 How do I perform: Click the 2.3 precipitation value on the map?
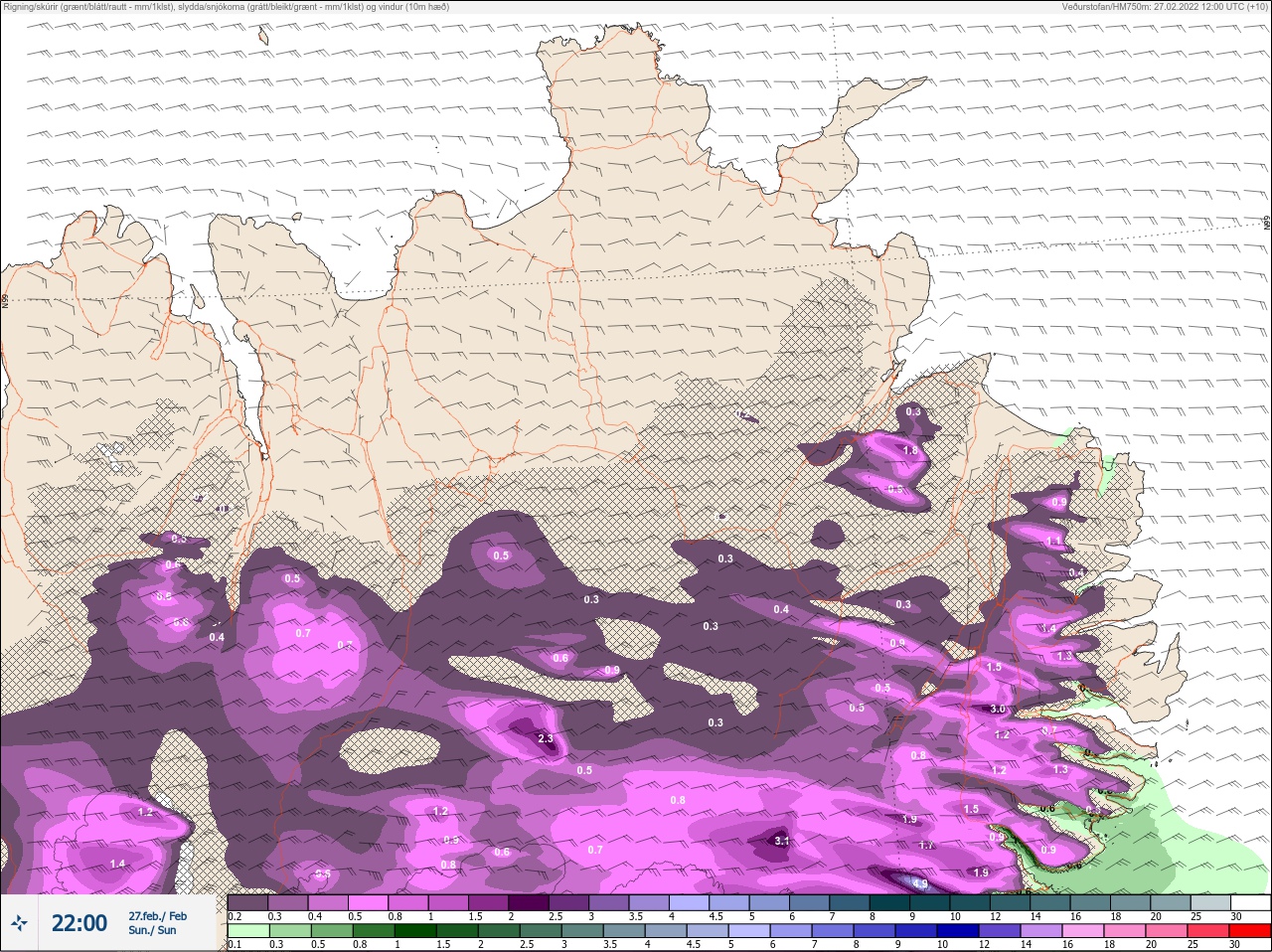click(545, 738)
